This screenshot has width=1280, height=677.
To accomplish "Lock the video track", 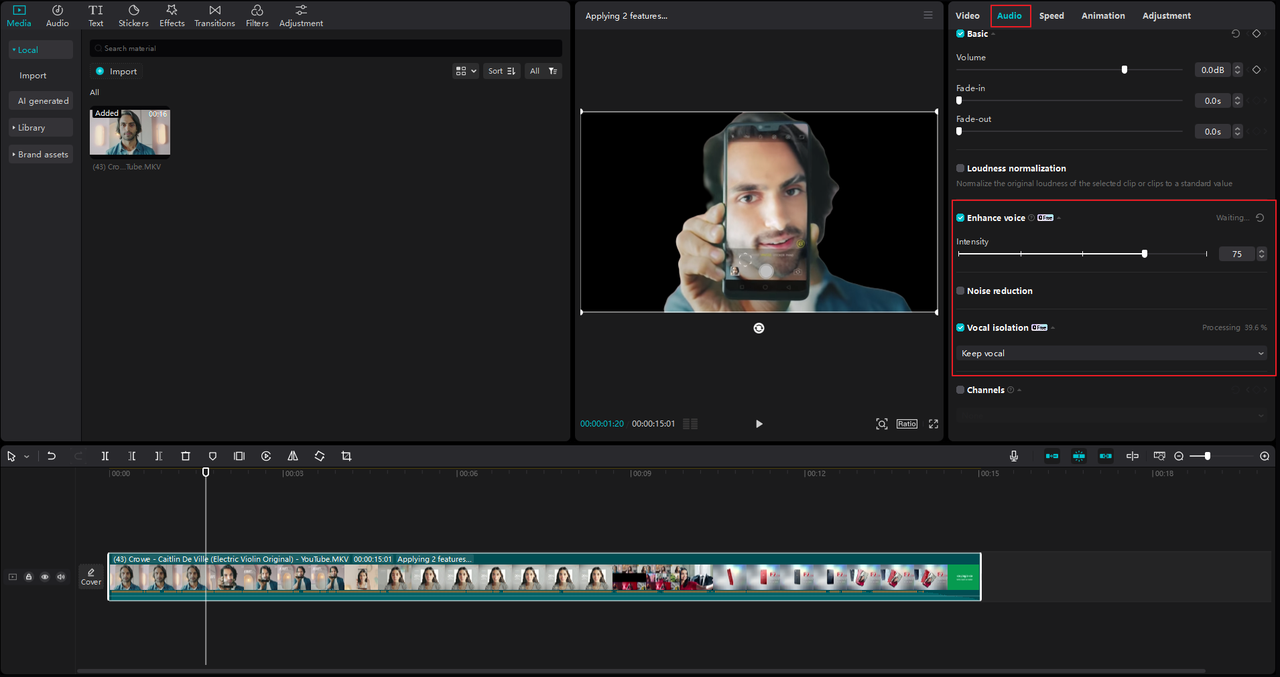I will coord(28,577).
